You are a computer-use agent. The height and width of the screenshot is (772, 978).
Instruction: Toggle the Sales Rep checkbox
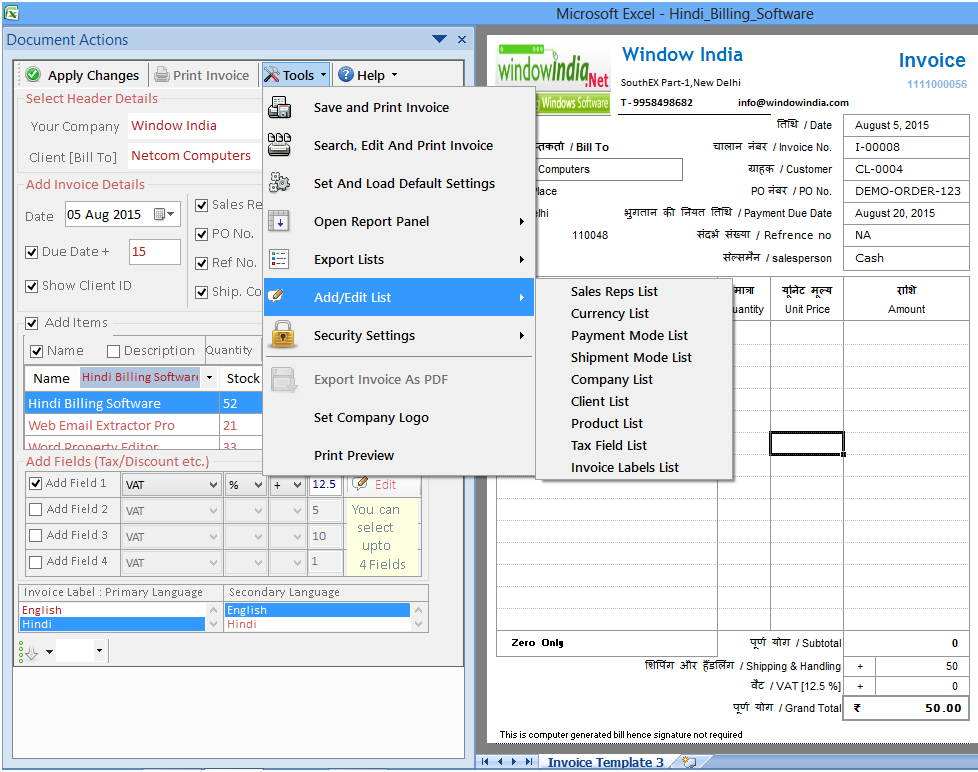pos(201,205)
